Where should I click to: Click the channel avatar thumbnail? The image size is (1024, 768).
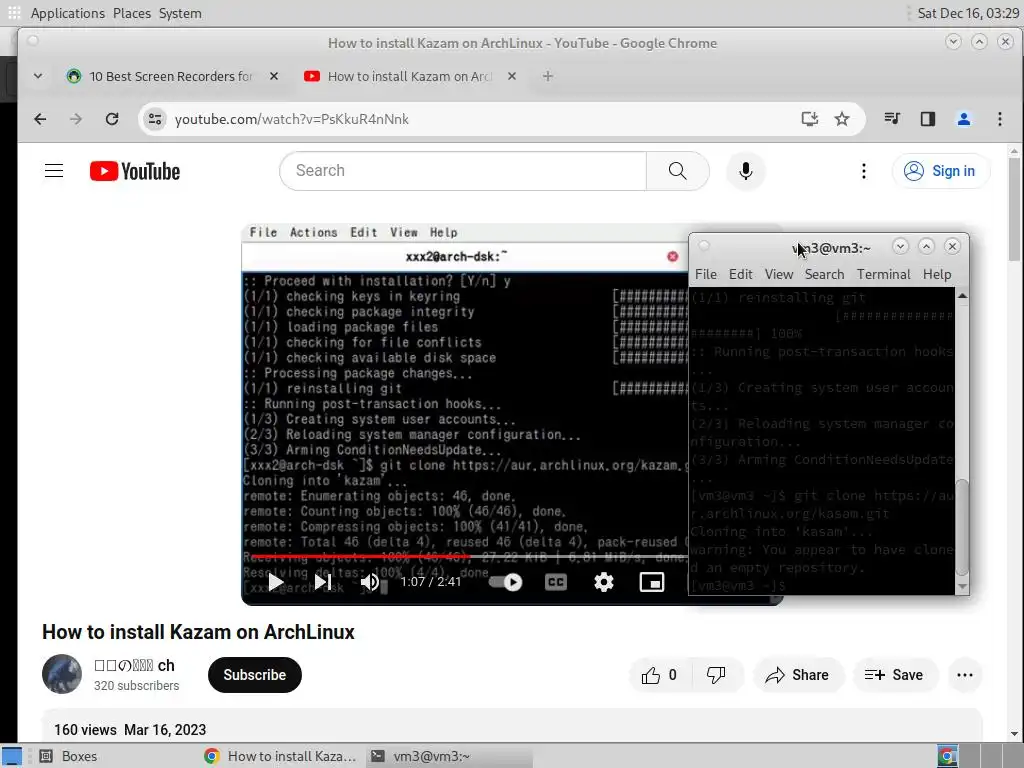[x=62, y=674]
